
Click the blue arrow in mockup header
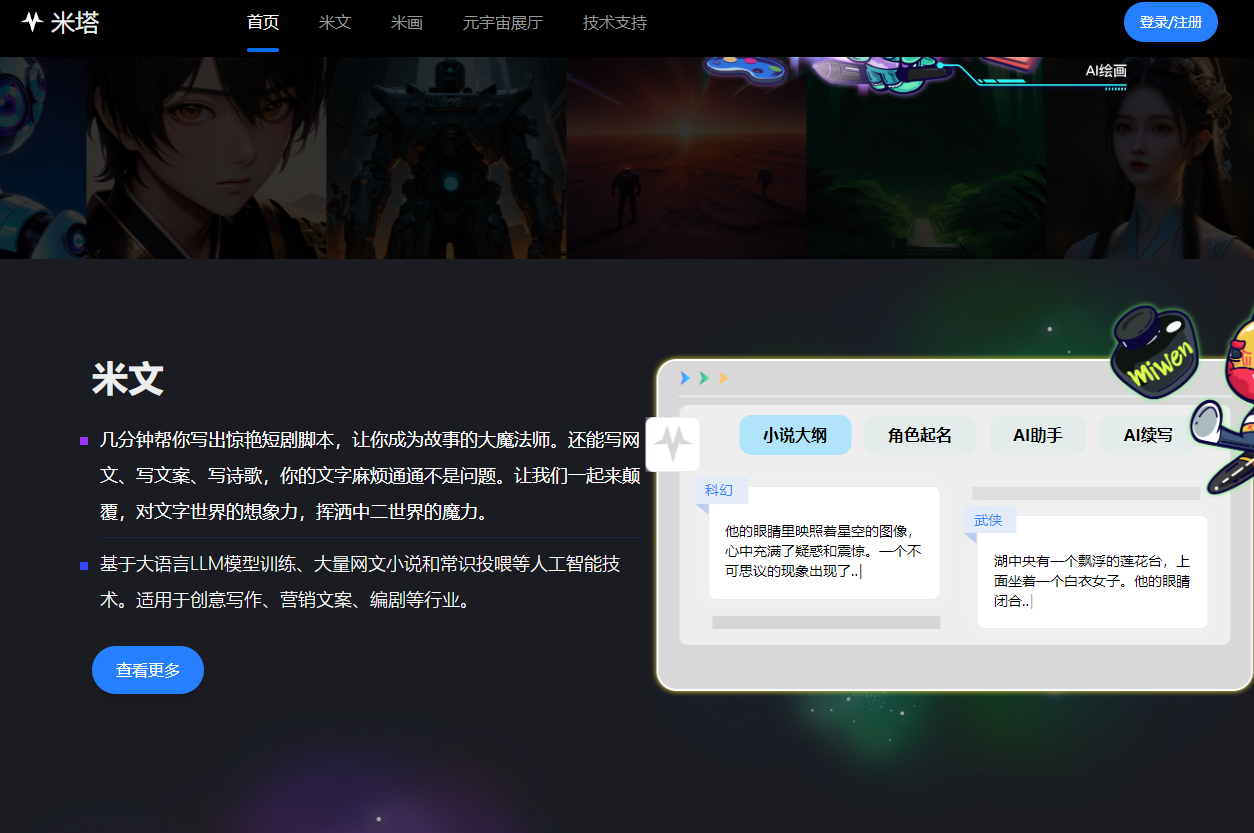point(685,378)
